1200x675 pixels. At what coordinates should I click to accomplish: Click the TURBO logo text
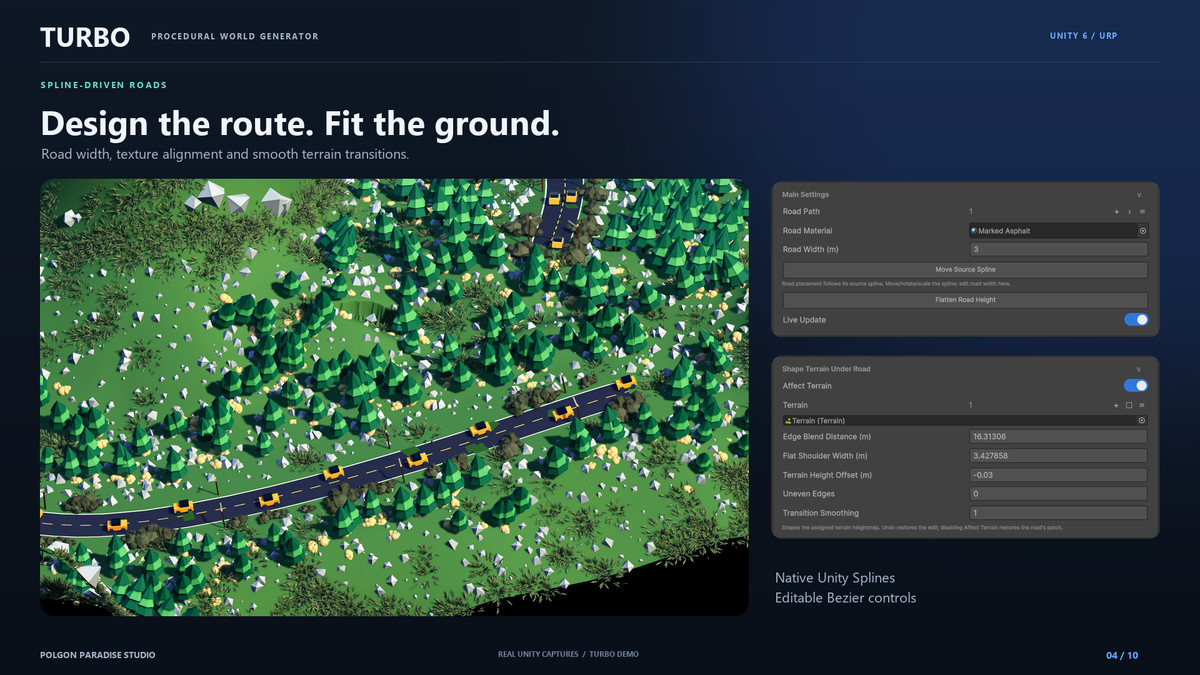85,37
